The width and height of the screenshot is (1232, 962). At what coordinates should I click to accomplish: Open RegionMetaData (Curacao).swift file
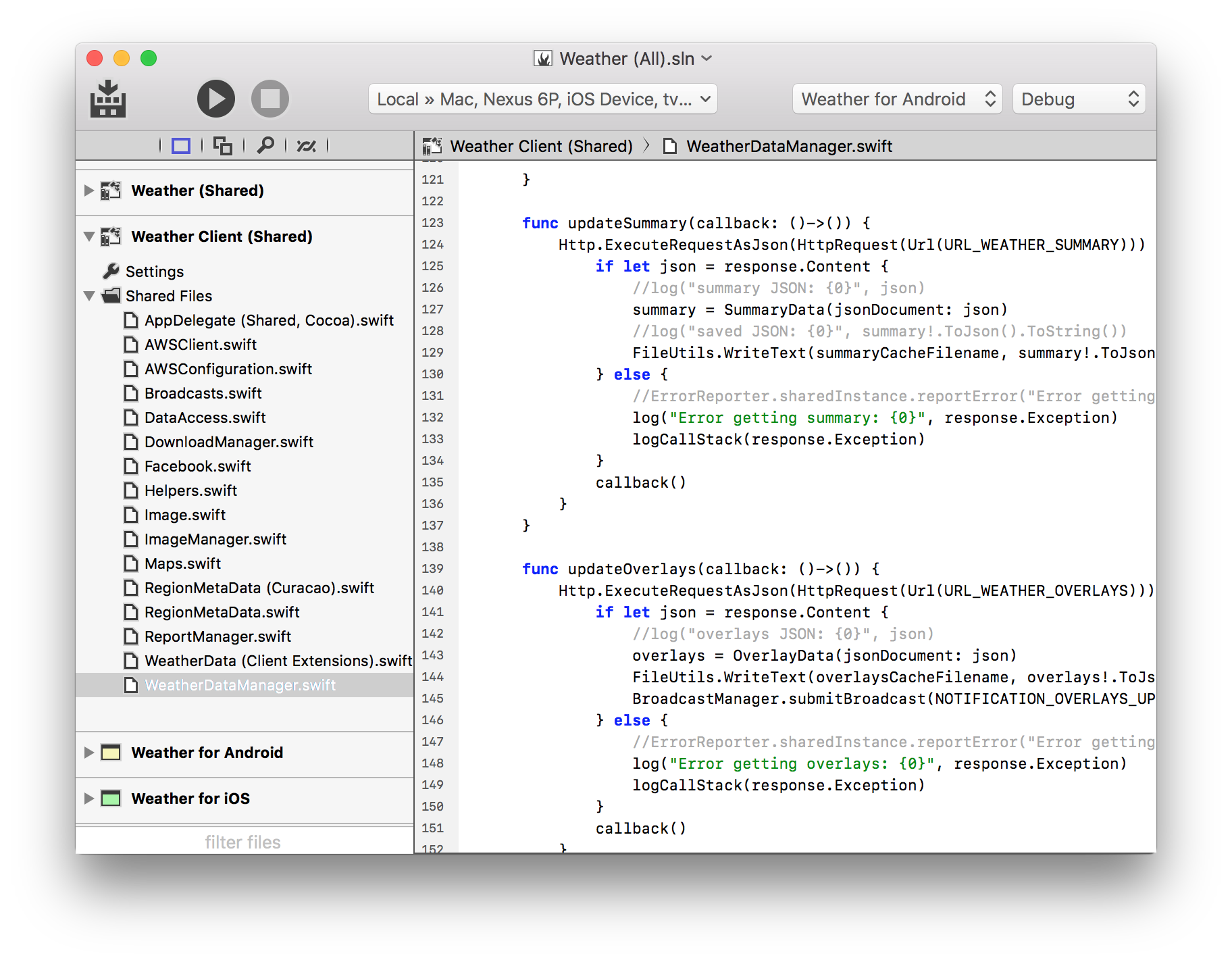tap(259, 588)
